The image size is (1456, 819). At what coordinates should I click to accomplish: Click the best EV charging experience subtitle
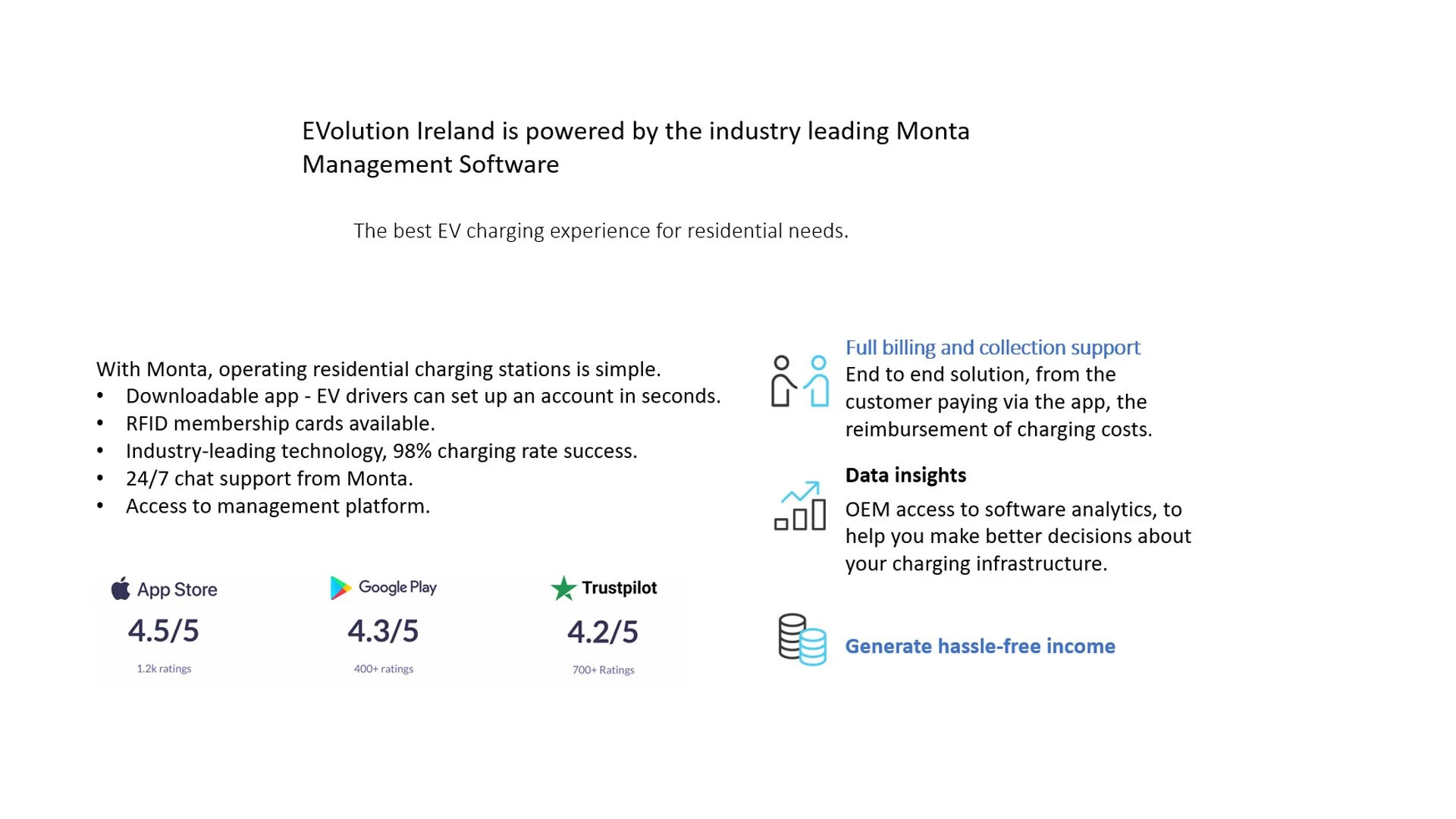pyautogui.click(x=601, y=231)
